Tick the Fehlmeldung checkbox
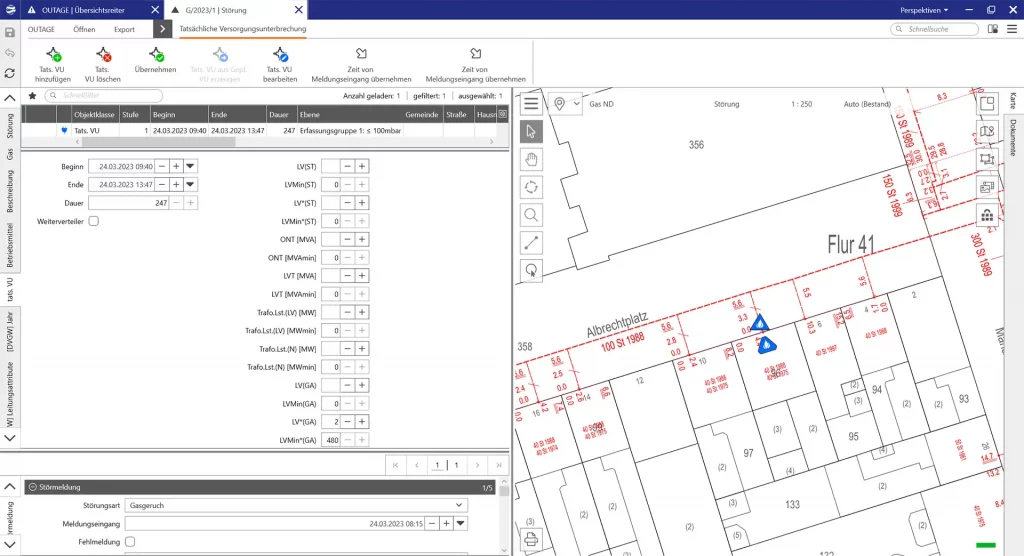The width and height of the screenshot is (1024, 556). (130, 541)
